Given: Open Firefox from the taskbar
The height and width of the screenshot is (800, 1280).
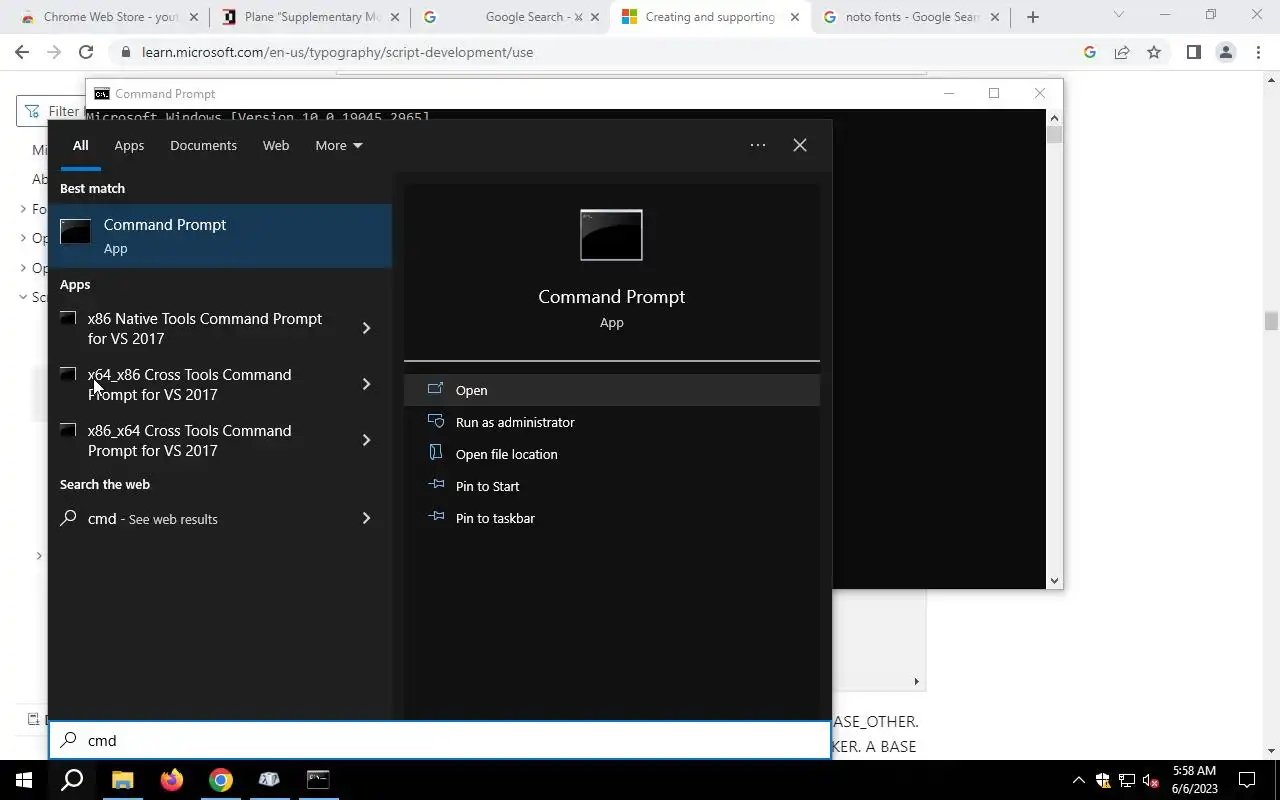Looking at the screenshot, I should [171, 780].
